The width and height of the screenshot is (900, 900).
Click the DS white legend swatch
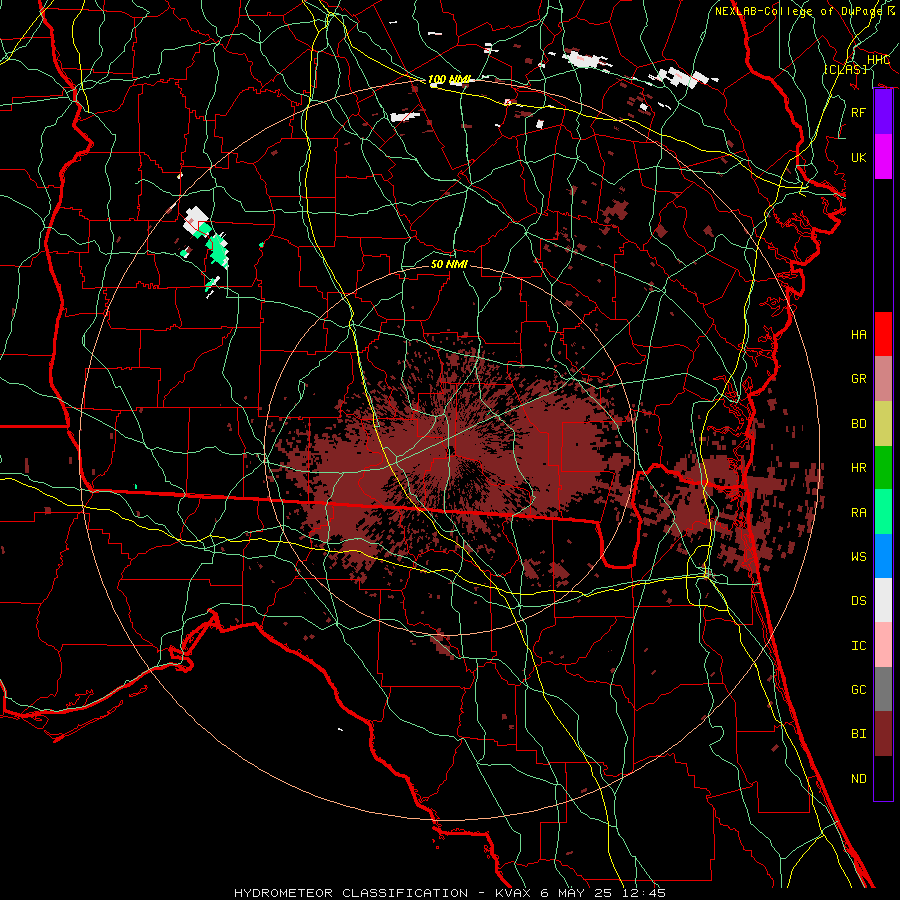coord(883,600)
